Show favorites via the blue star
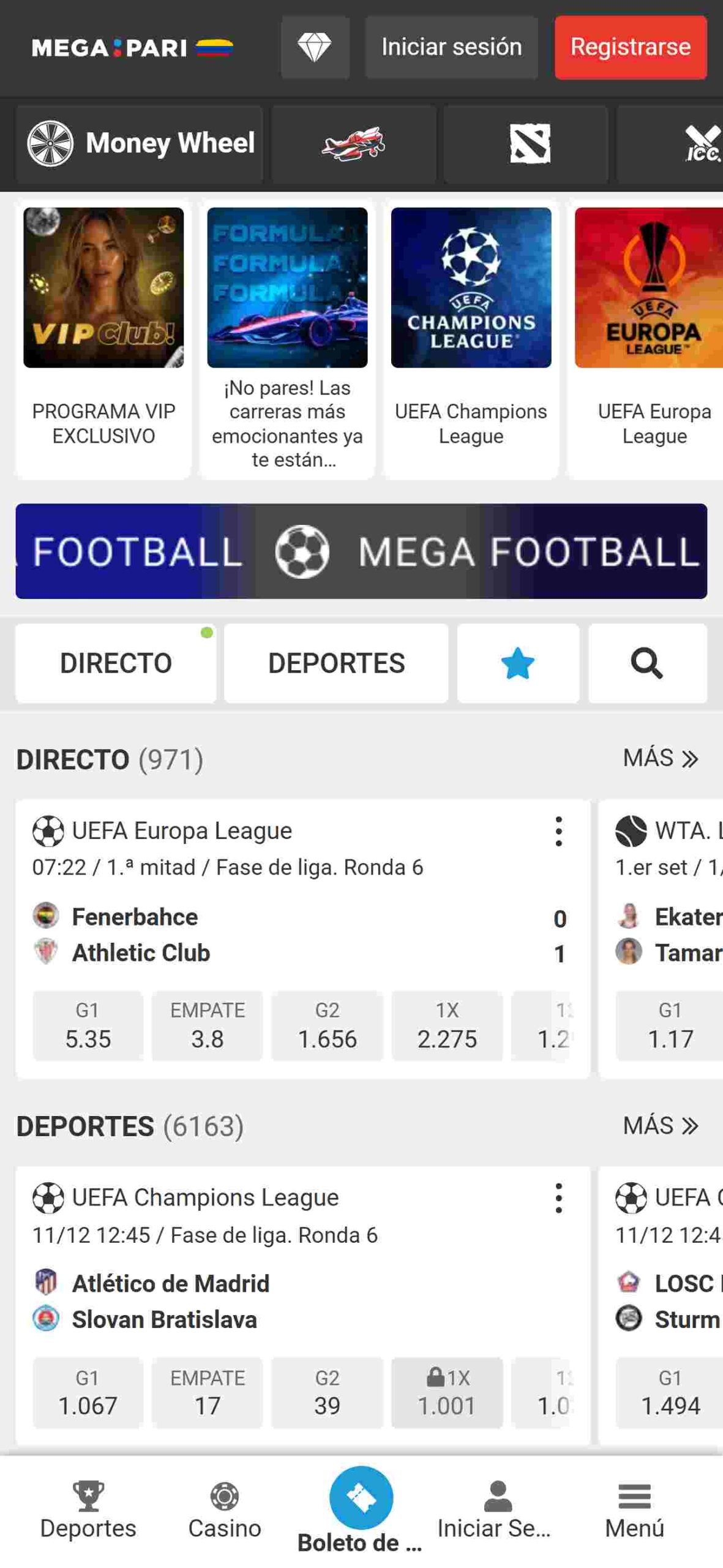Image resolution: width=723 pixels, height=1568 pixels. click(x=517, y=663)
